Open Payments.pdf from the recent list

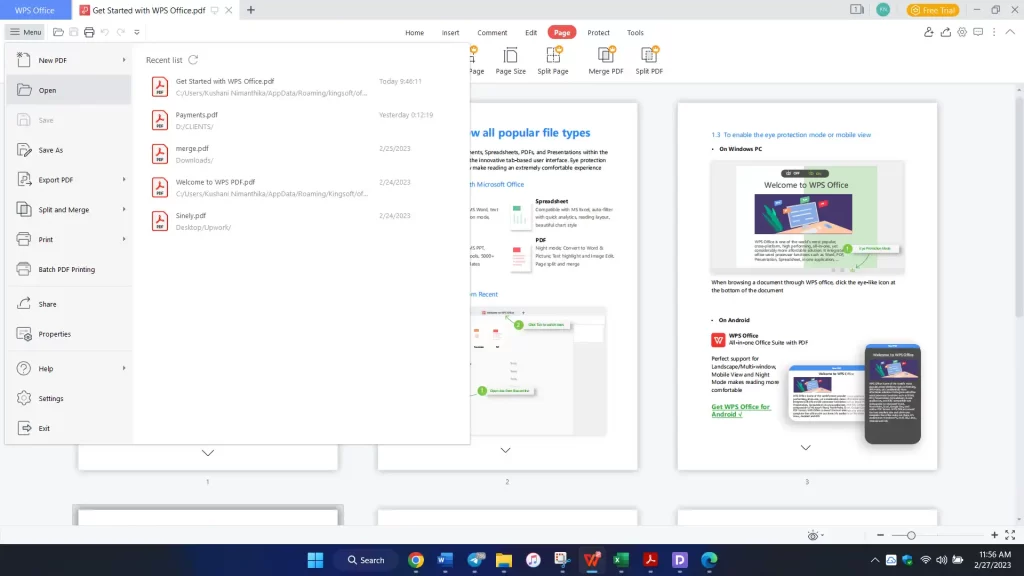(197, 115)
